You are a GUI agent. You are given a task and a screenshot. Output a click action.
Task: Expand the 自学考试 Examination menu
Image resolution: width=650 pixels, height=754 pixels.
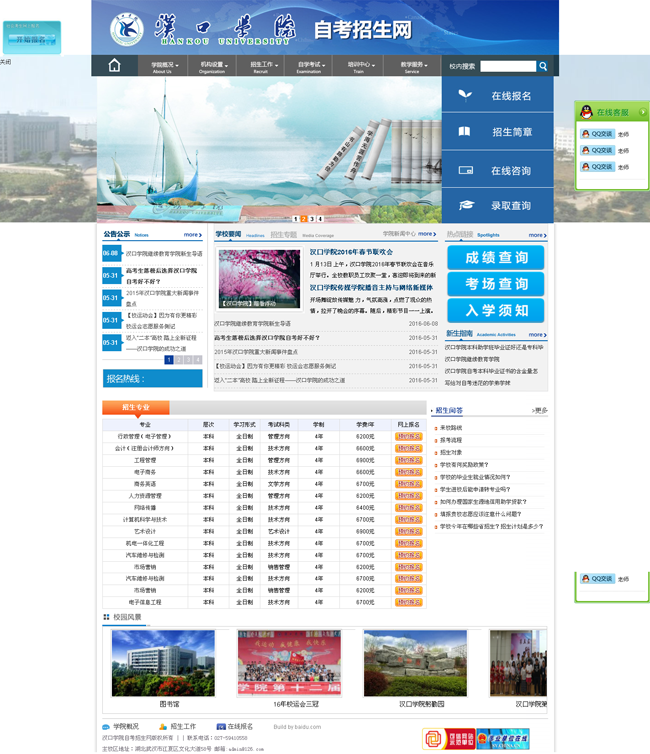click(309, 66)
